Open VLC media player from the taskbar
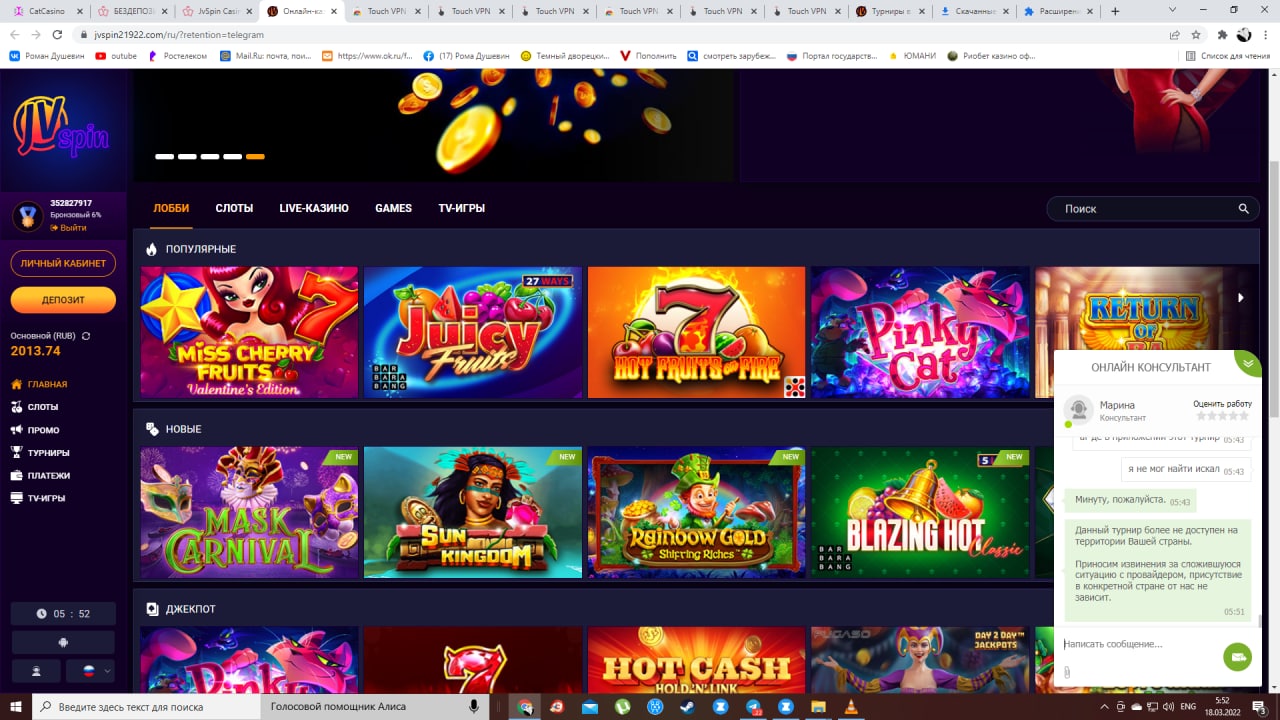 (x=851, y=707)
